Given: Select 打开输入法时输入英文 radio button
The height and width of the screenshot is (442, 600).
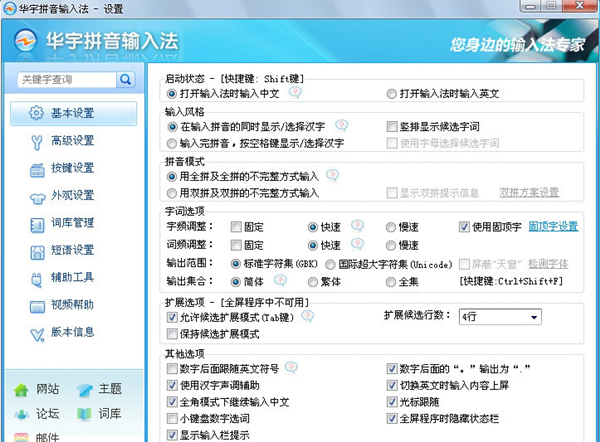Looking at the screenshot, I should pos(392,93).
